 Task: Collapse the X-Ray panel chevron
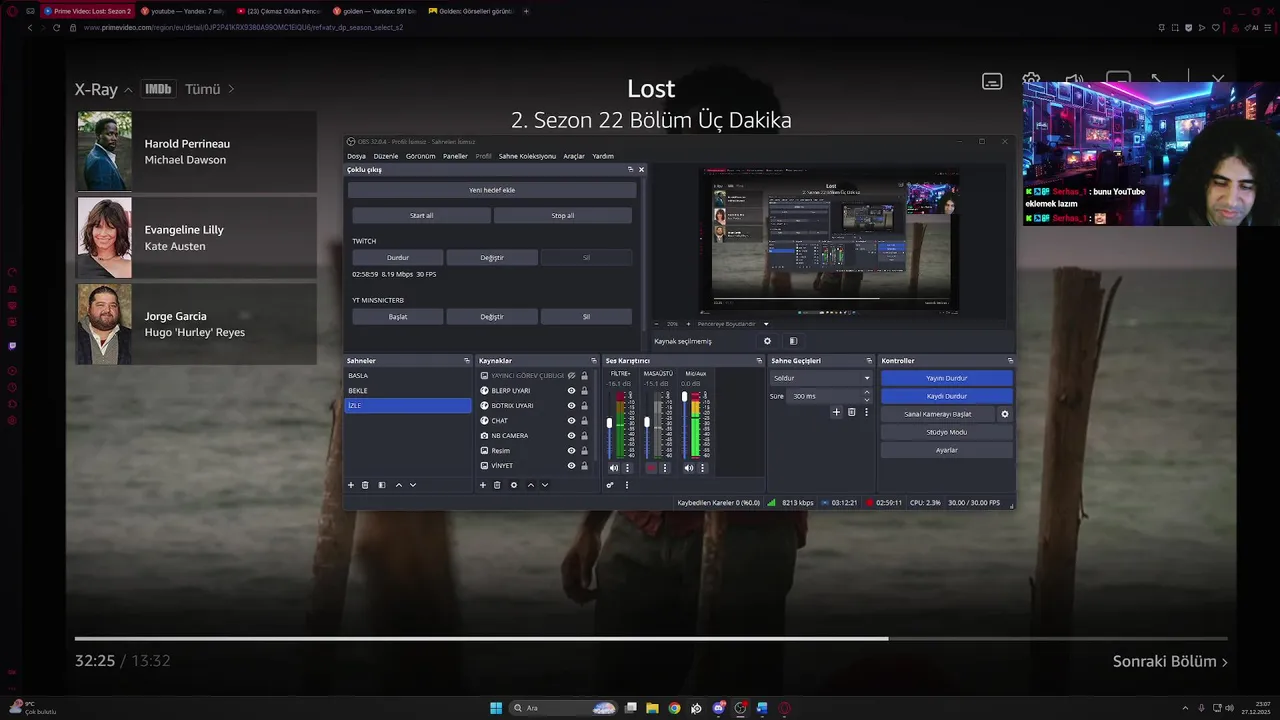[128, 90]
